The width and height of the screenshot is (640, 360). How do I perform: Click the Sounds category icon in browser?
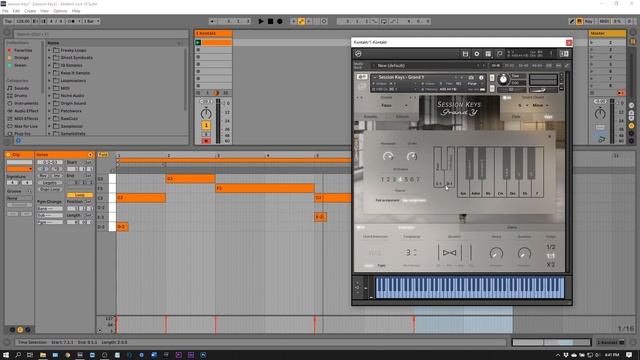10,88
